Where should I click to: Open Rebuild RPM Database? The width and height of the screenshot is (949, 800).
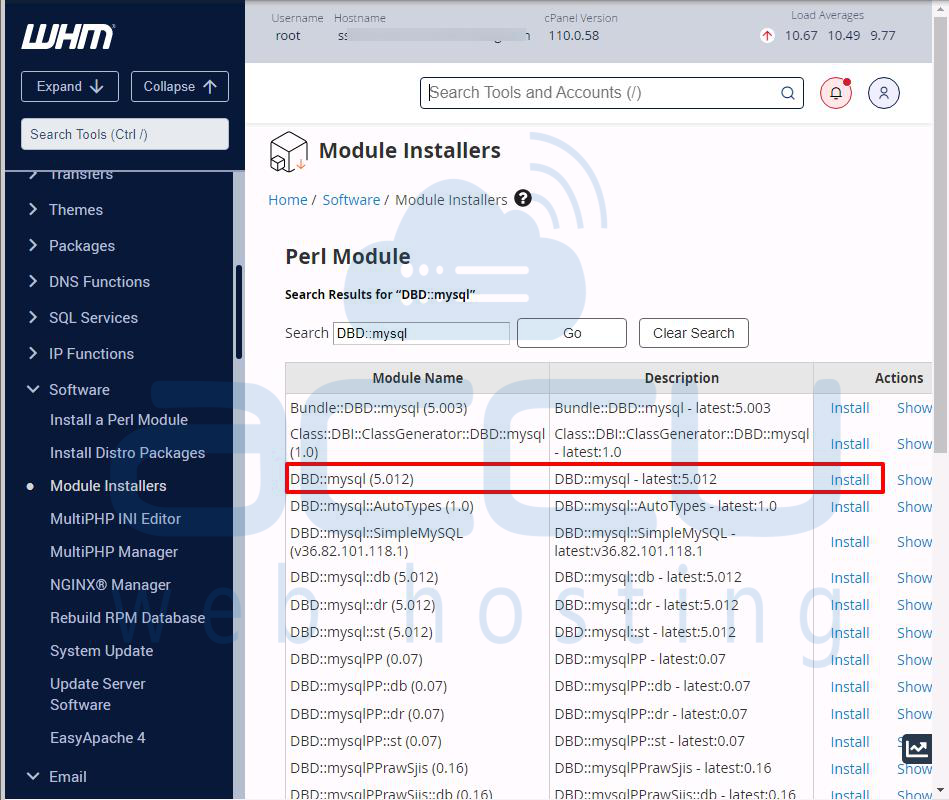click(x=127, y=618)
